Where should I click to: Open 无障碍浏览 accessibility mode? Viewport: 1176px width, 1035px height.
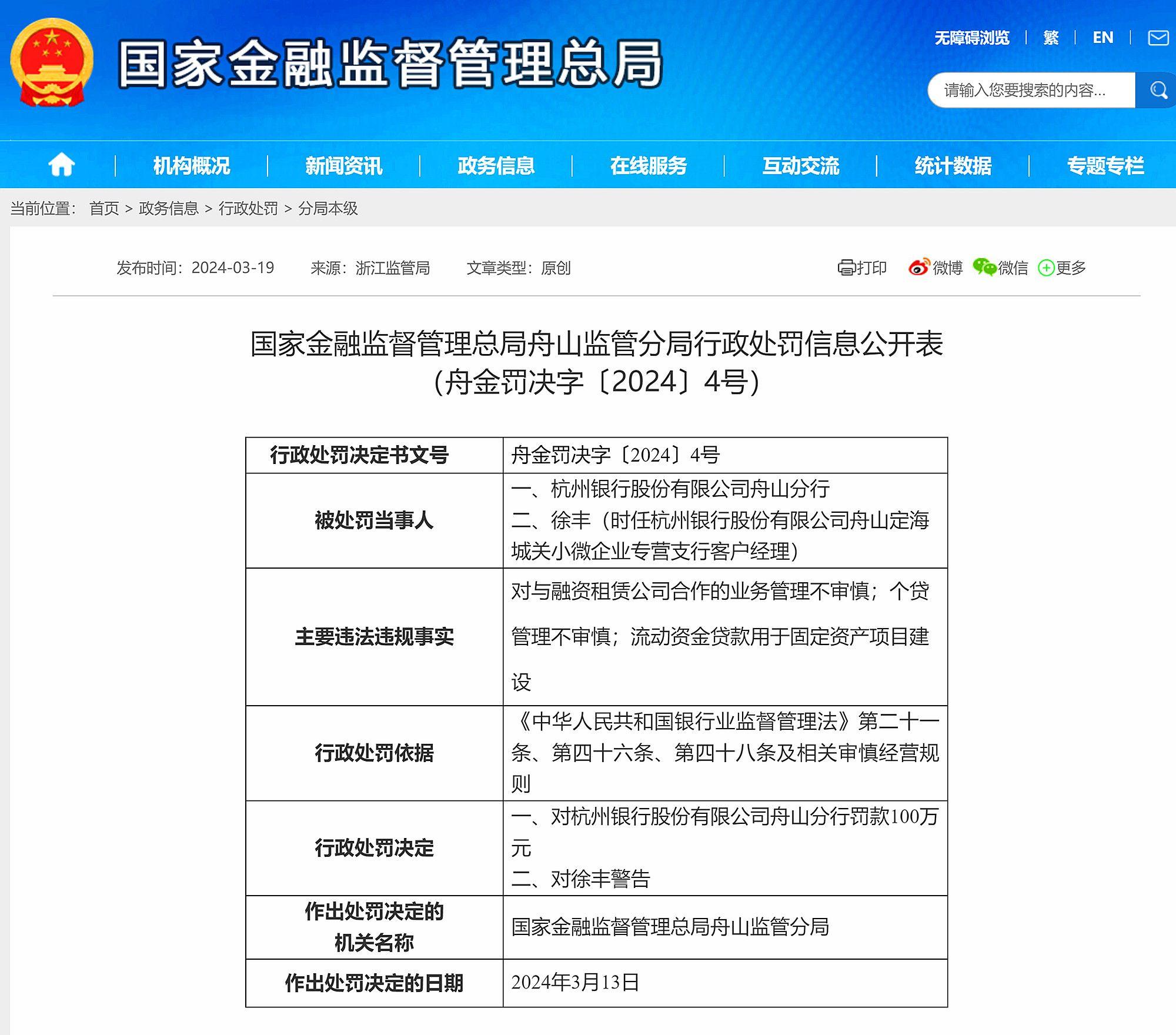tap(971, 38)
